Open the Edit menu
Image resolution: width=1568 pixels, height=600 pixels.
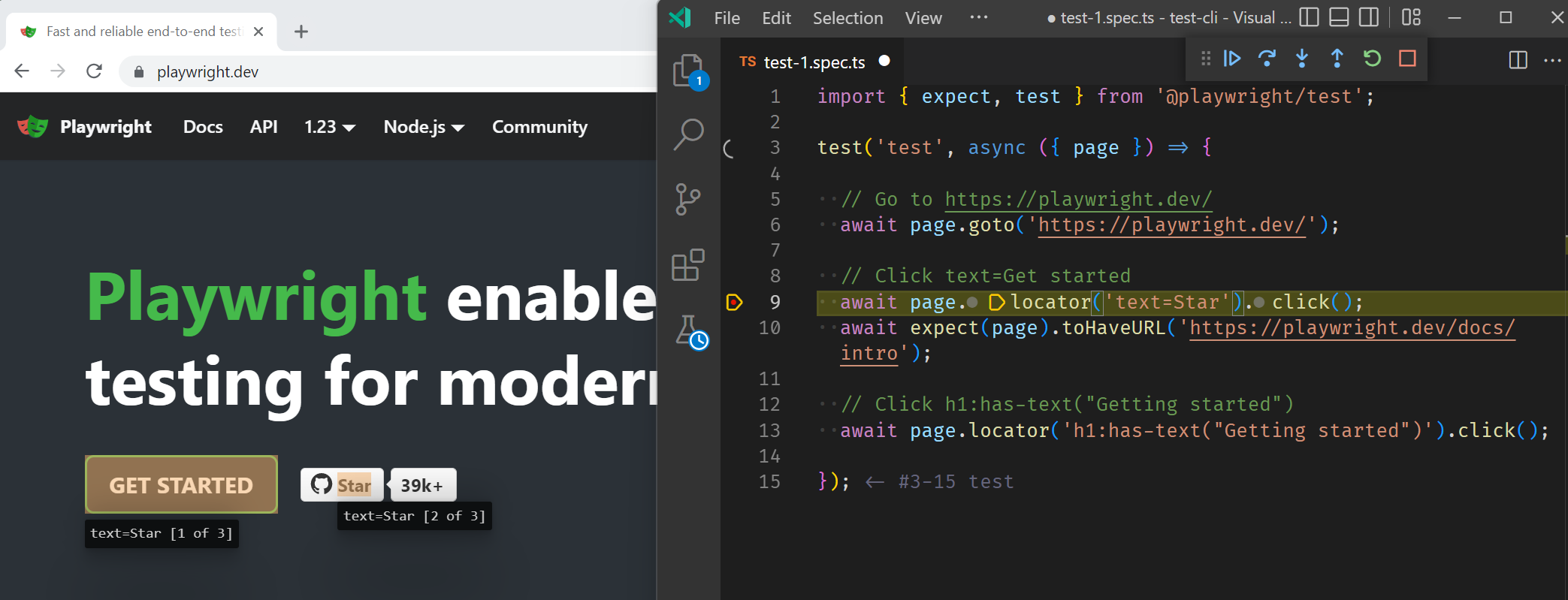[x=776, y=18]
